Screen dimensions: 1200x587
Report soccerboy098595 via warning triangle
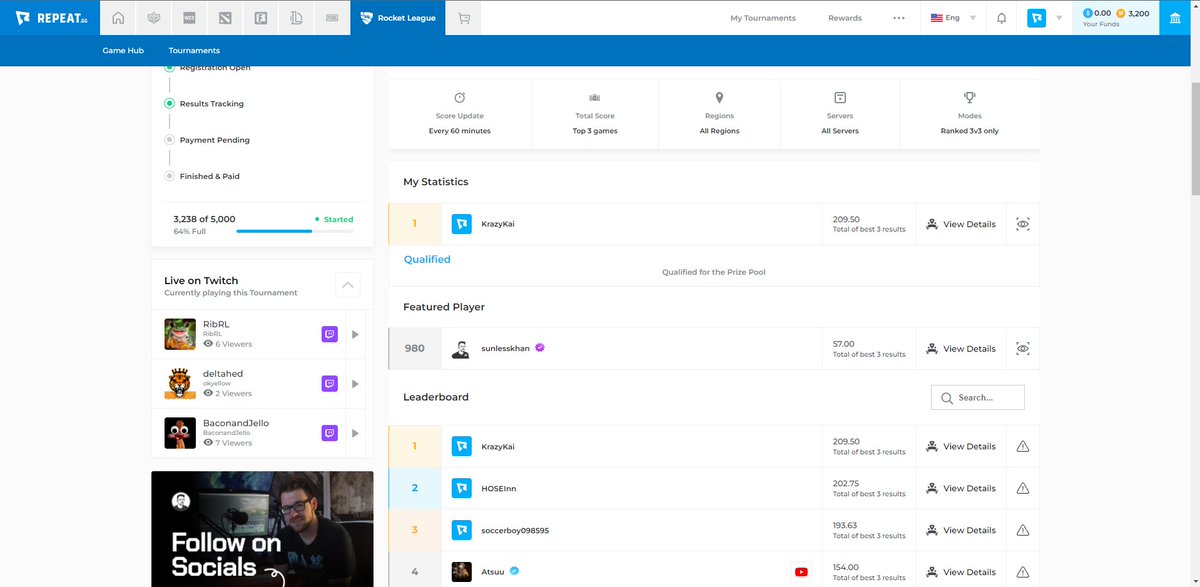pos(1022,530)
